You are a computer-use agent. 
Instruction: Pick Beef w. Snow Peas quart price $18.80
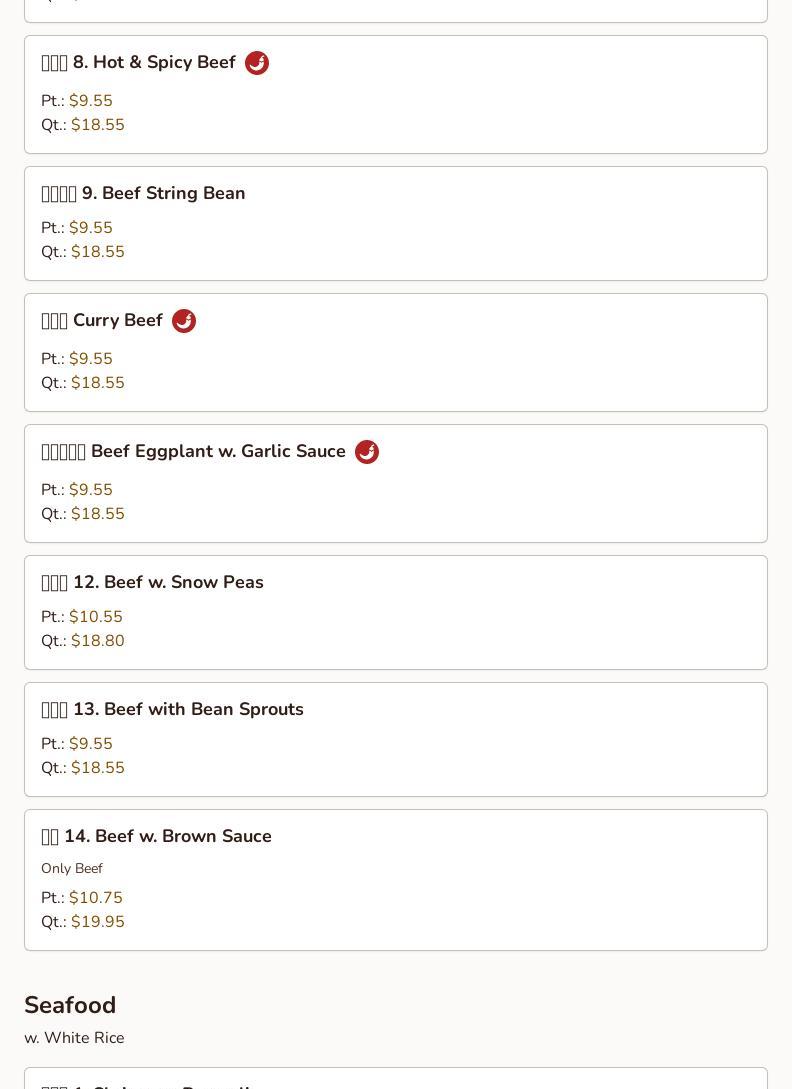tap(98, 641)
